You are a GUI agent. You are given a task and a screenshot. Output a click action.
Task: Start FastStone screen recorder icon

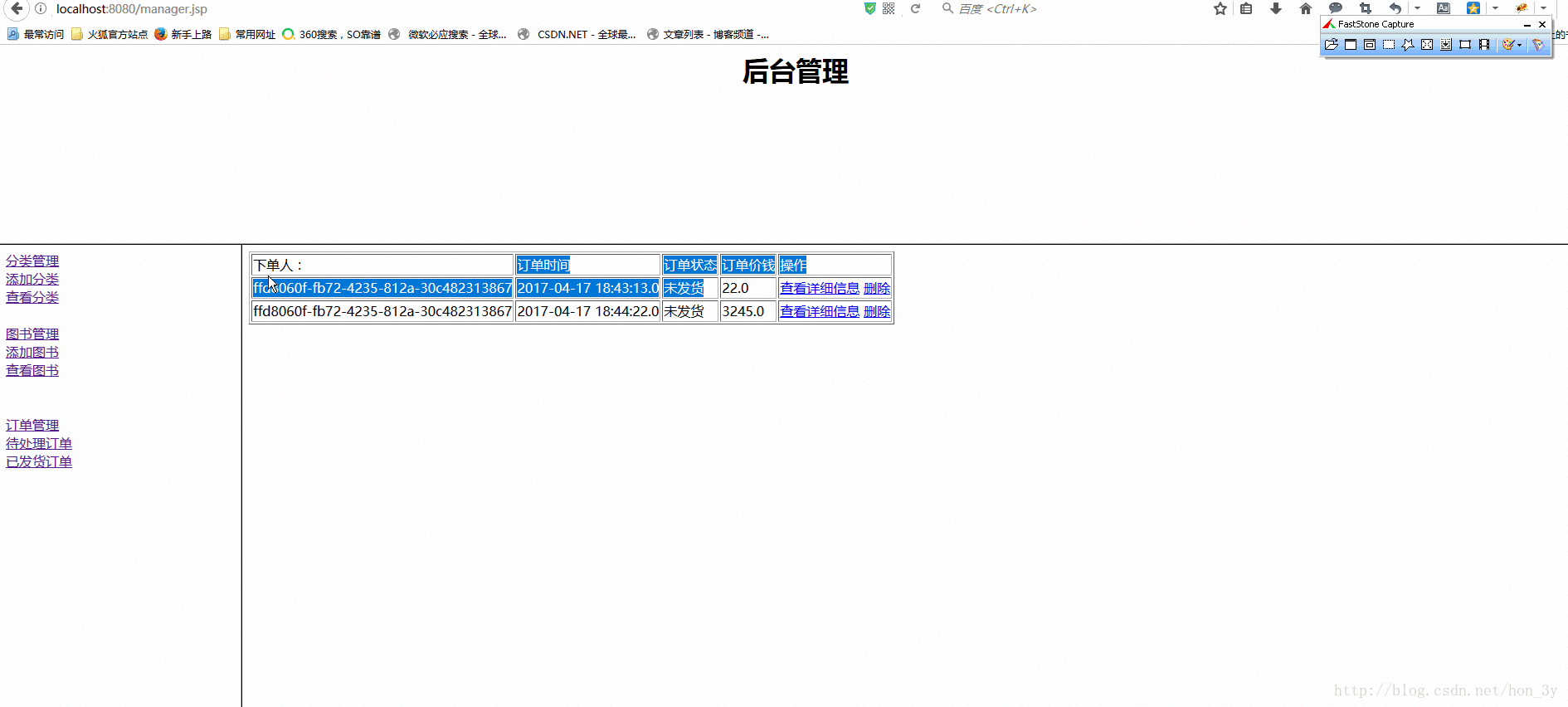[1484, 45]
